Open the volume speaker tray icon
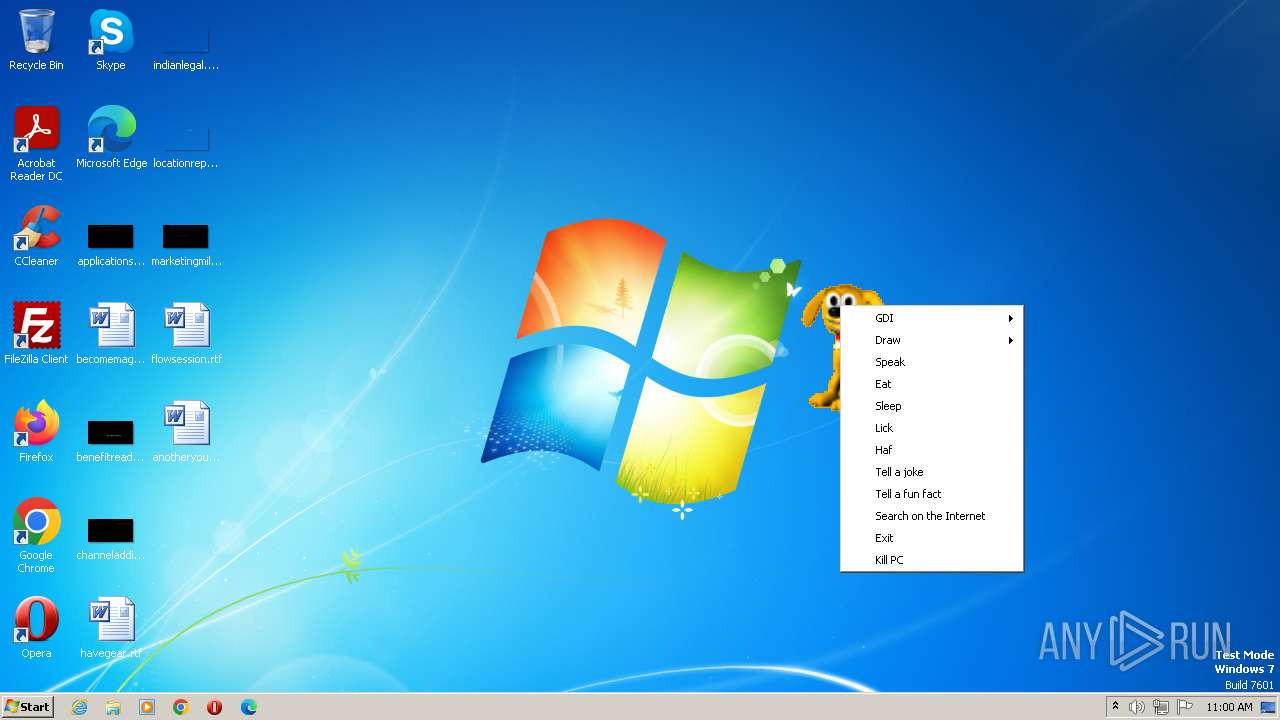 click(1137, 707)
